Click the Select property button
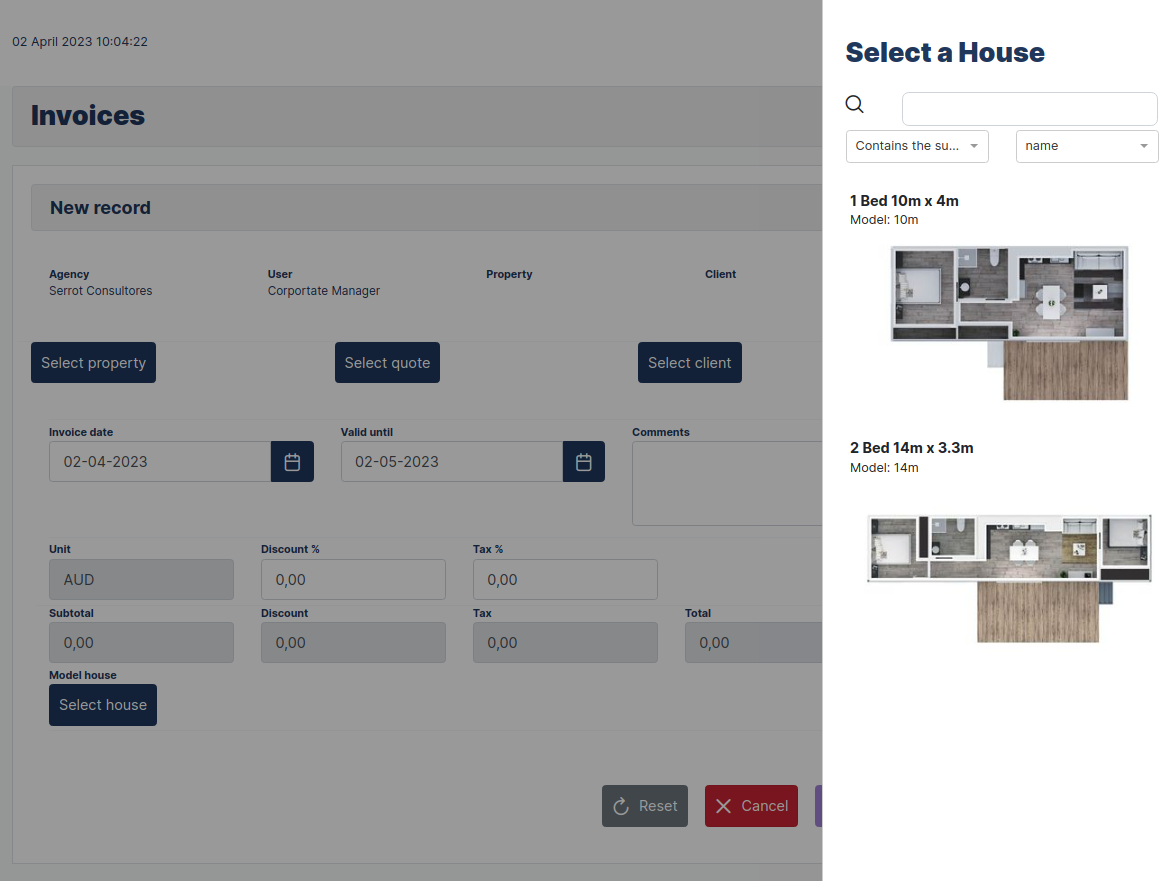Image resolution: width=1175 pixels, height=881 pixels. click(x=93, y=362)
